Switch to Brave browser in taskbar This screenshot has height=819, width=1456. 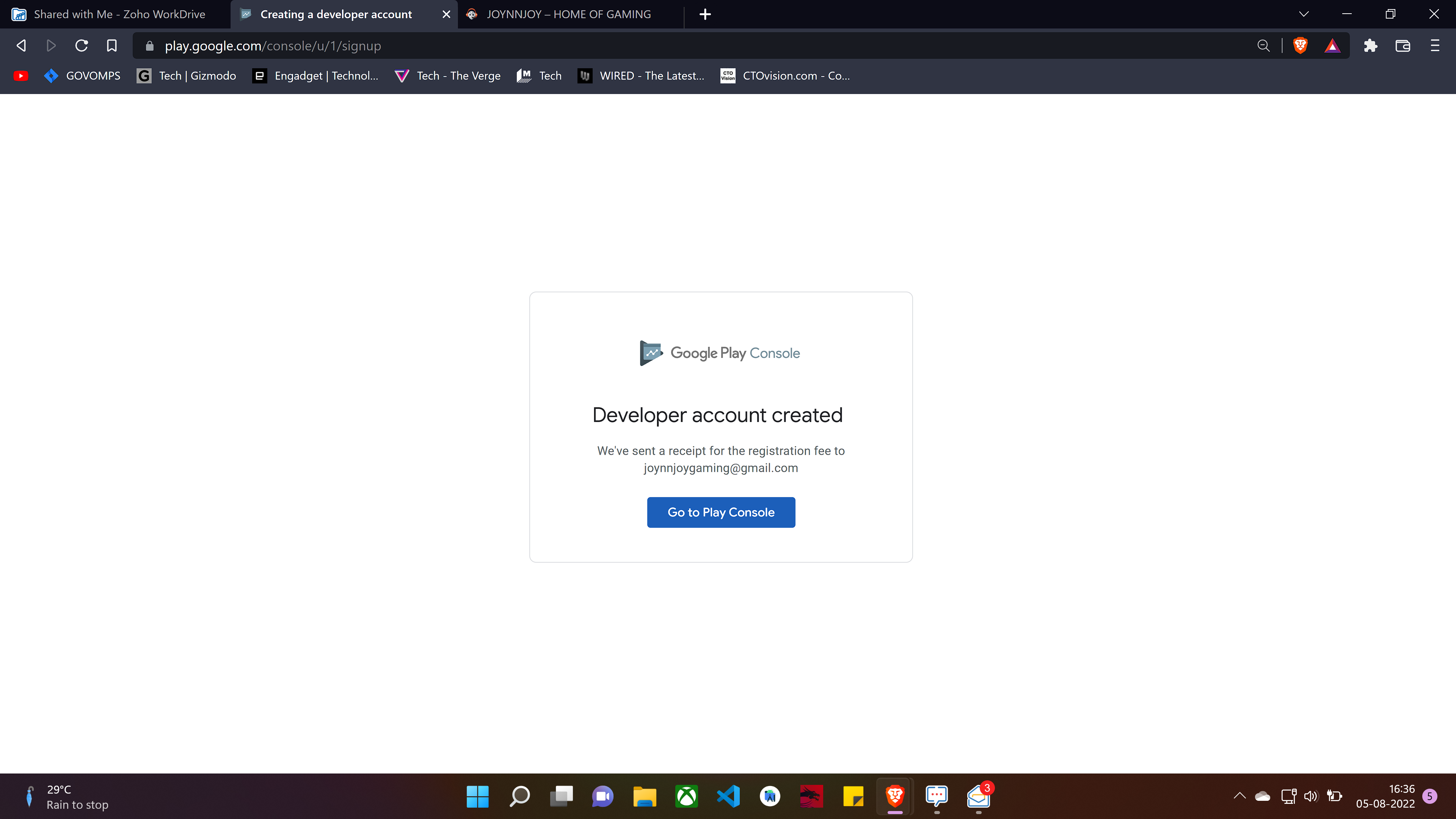(895, 796)
